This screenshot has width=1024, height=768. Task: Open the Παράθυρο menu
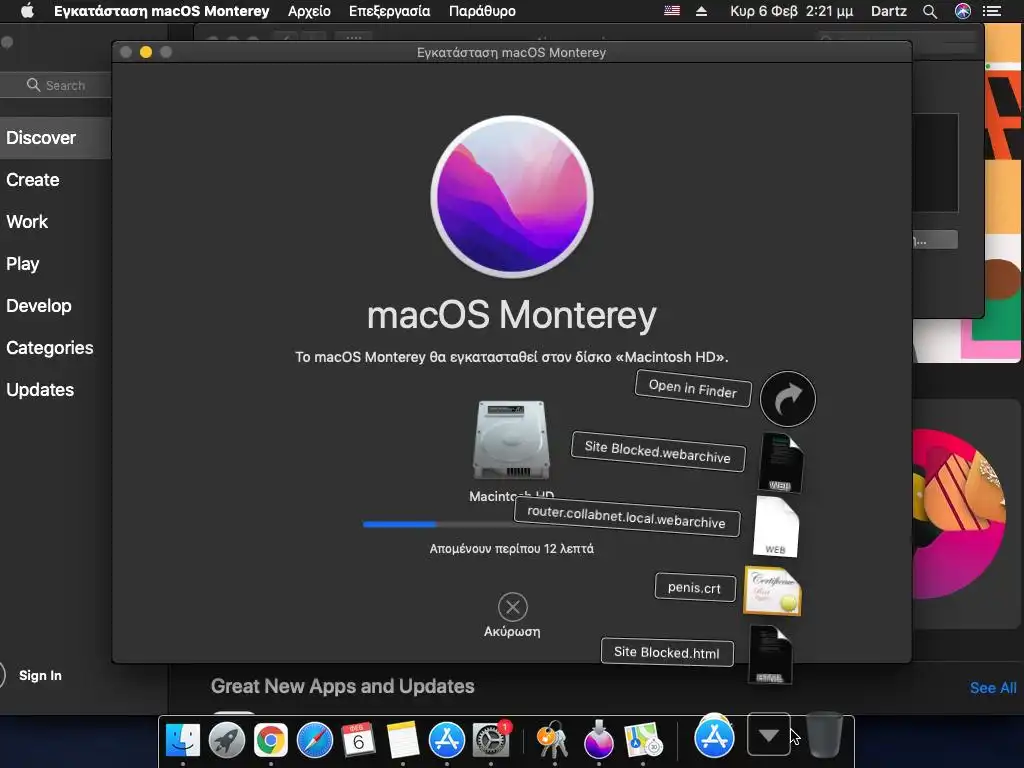coord(482,11)
